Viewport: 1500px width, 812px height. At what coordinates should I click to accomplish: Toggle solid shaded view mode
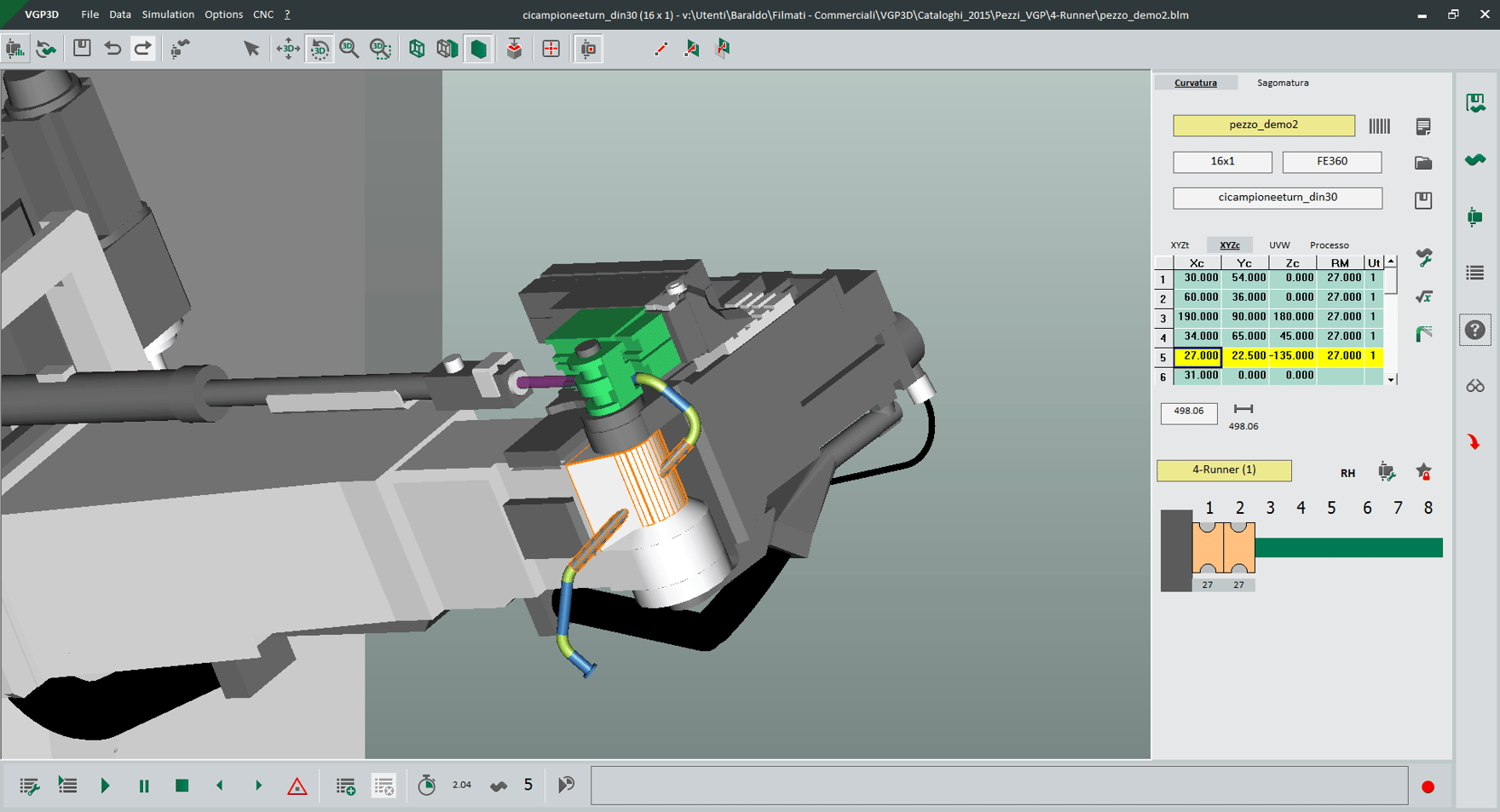(479, 49)
